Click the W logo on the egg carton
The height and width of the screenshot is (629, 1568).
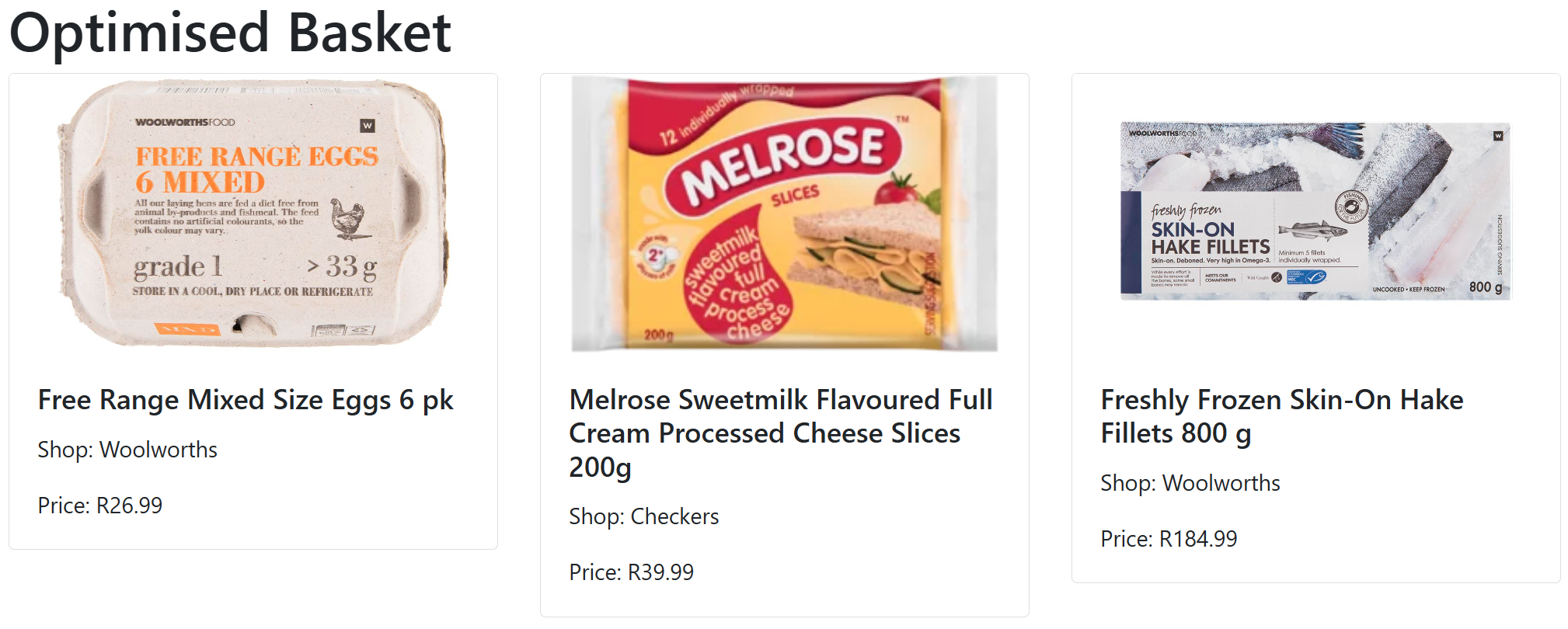(368, 125)
